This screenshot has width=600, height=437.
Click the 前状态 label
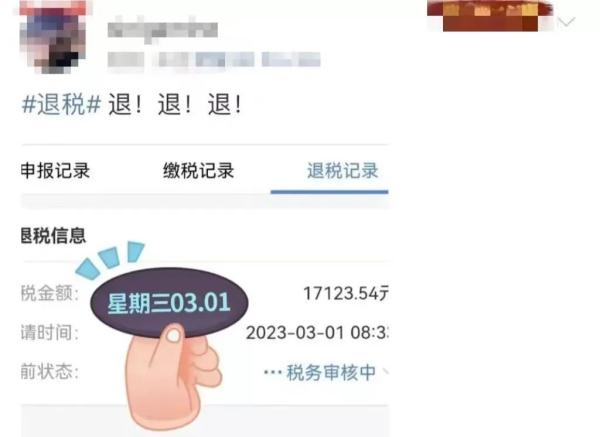49,372
